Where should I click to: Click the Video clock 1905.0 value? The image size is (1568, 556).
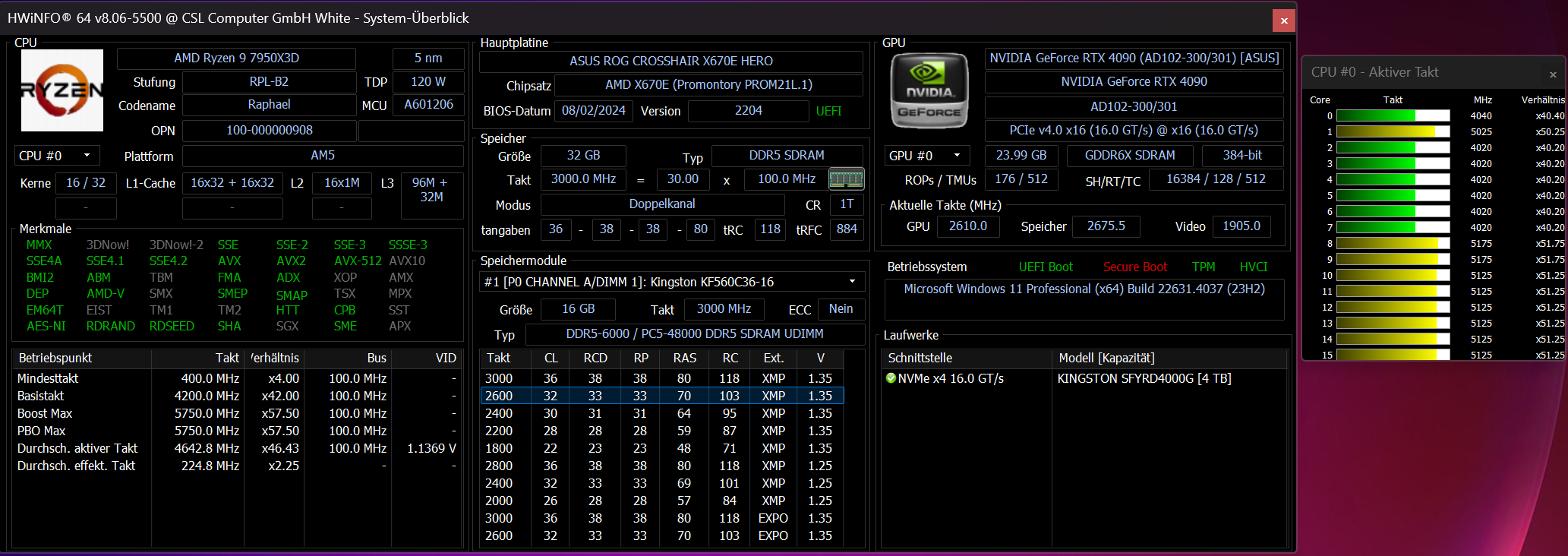1241,226
